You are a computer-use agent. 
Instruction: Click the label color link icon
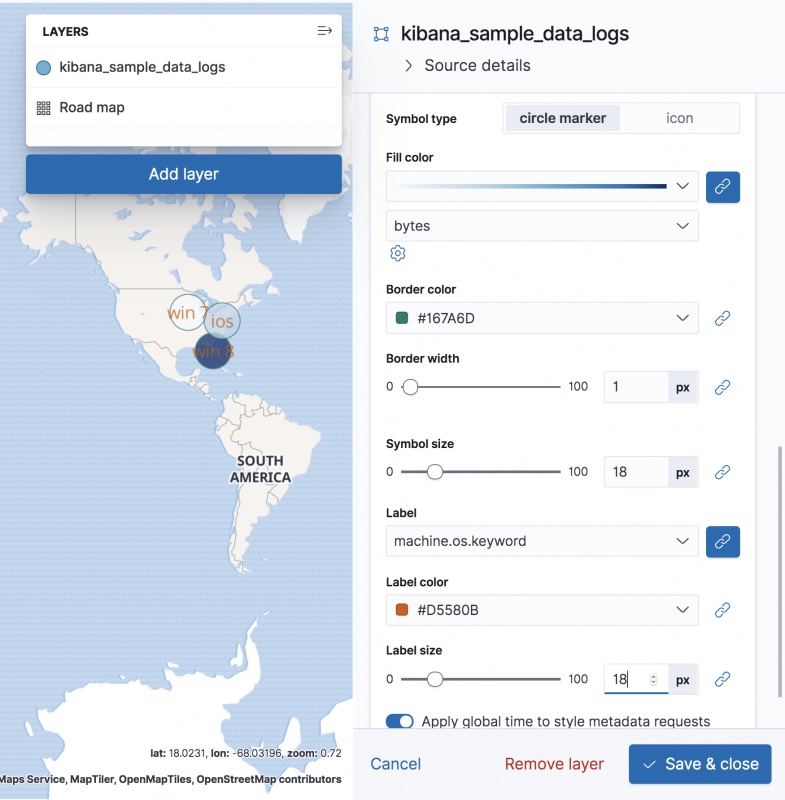click(722, 610)
